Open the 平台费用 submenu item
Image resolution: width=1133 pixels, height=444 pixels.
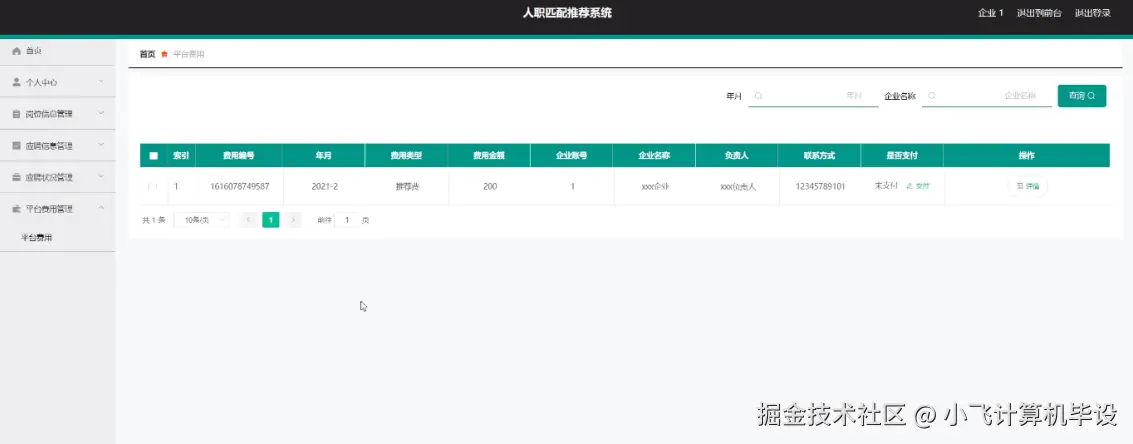click(x=58, y=237)
